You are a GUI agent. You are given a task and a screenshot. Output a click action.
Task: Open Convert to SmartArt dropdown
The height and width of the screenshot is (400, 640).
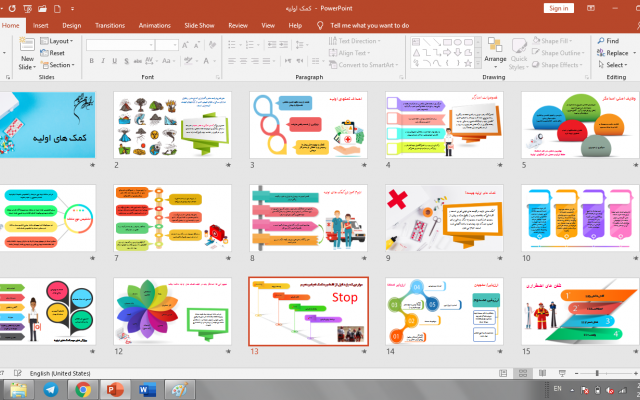[x=364, y=64]
